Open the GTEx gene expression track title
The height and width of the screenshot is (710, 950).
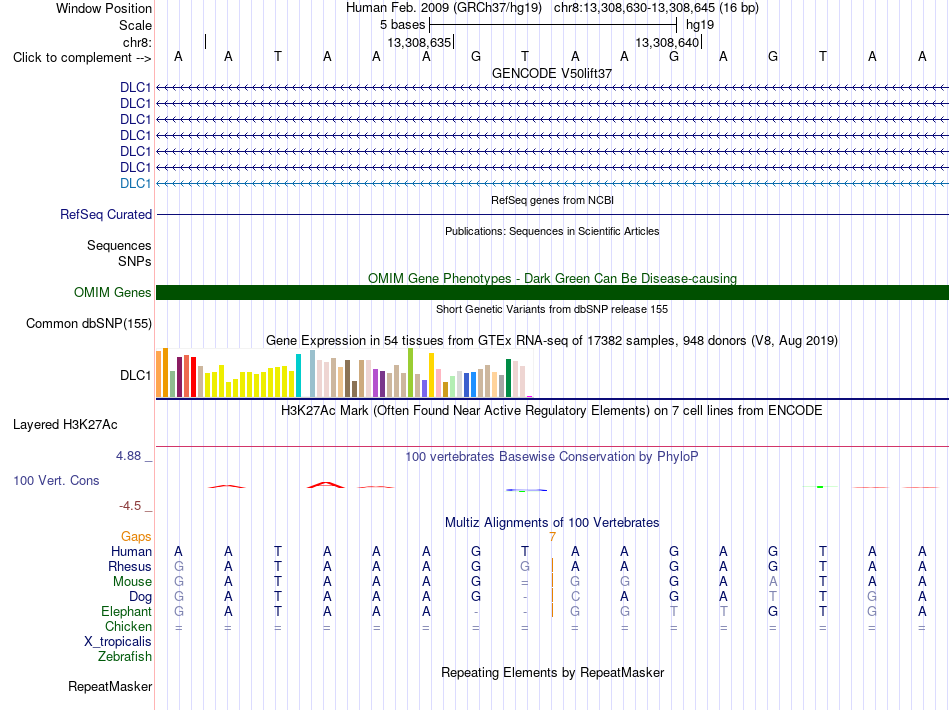[x=552, y=340]
